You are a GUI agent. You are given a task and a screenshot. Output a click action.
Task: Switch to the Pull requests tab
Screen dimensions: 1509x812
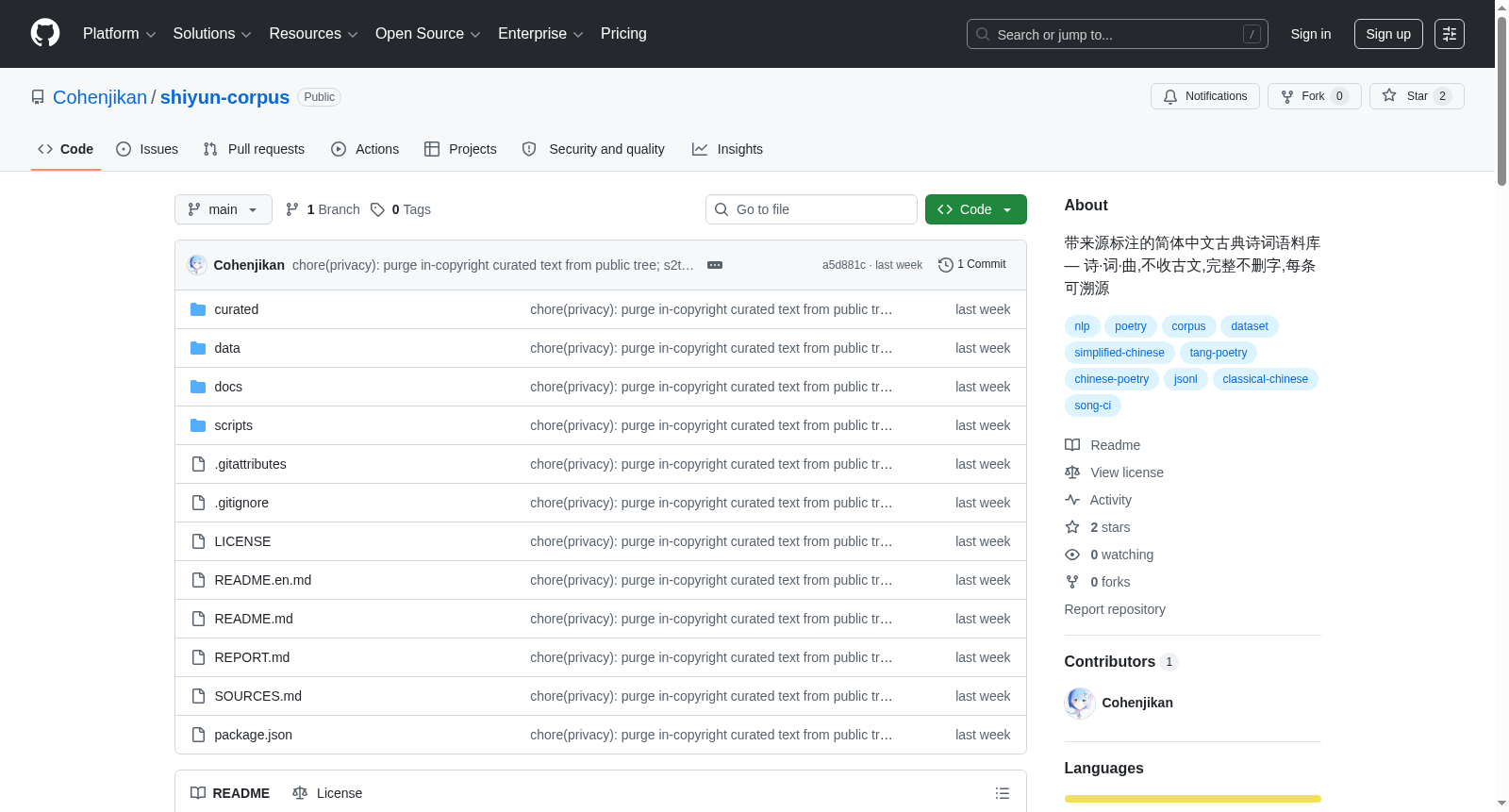pos(254,149)
